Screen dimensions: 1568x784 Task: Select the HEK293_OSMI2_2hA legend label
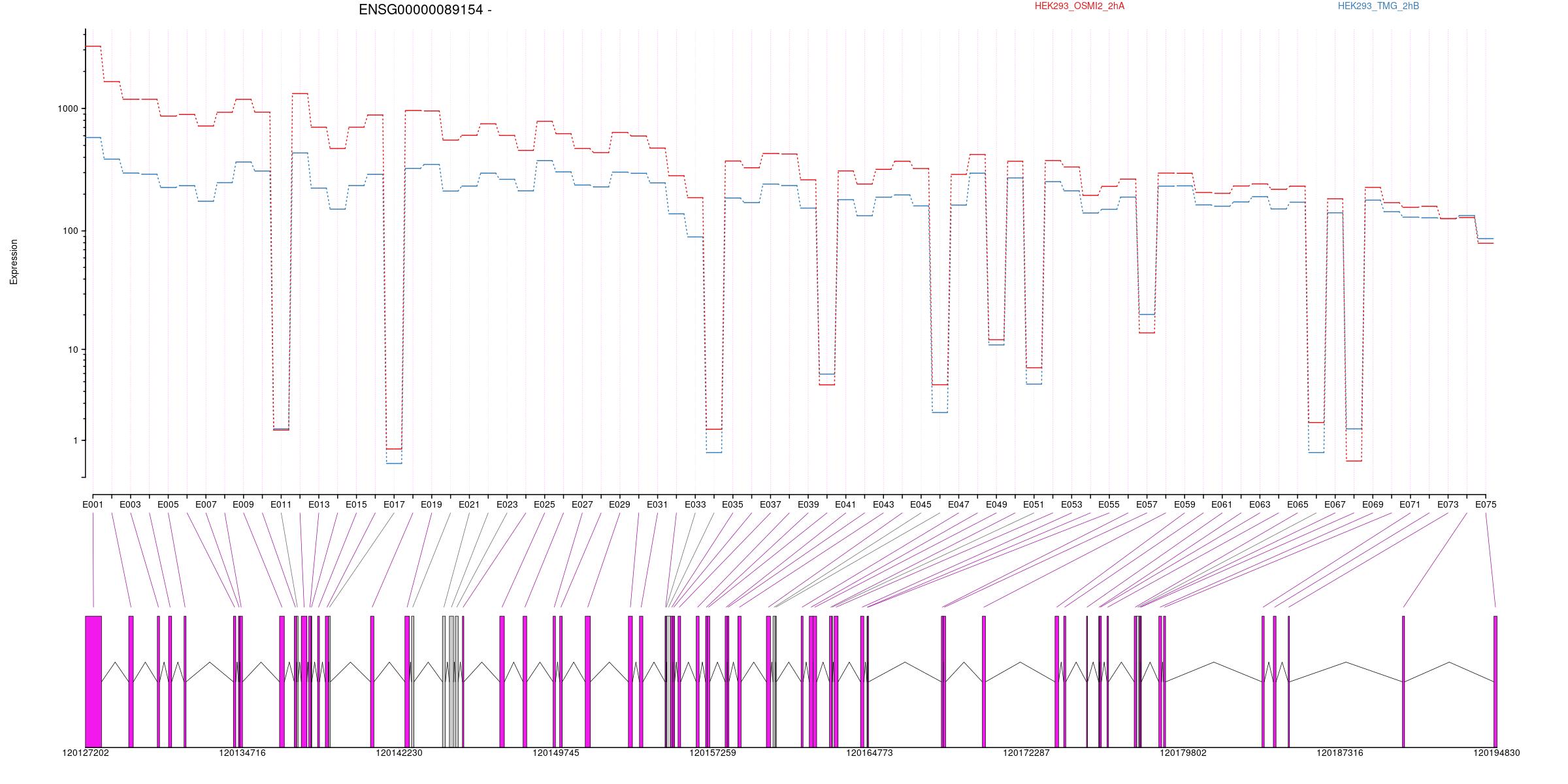coord(1079,6)
